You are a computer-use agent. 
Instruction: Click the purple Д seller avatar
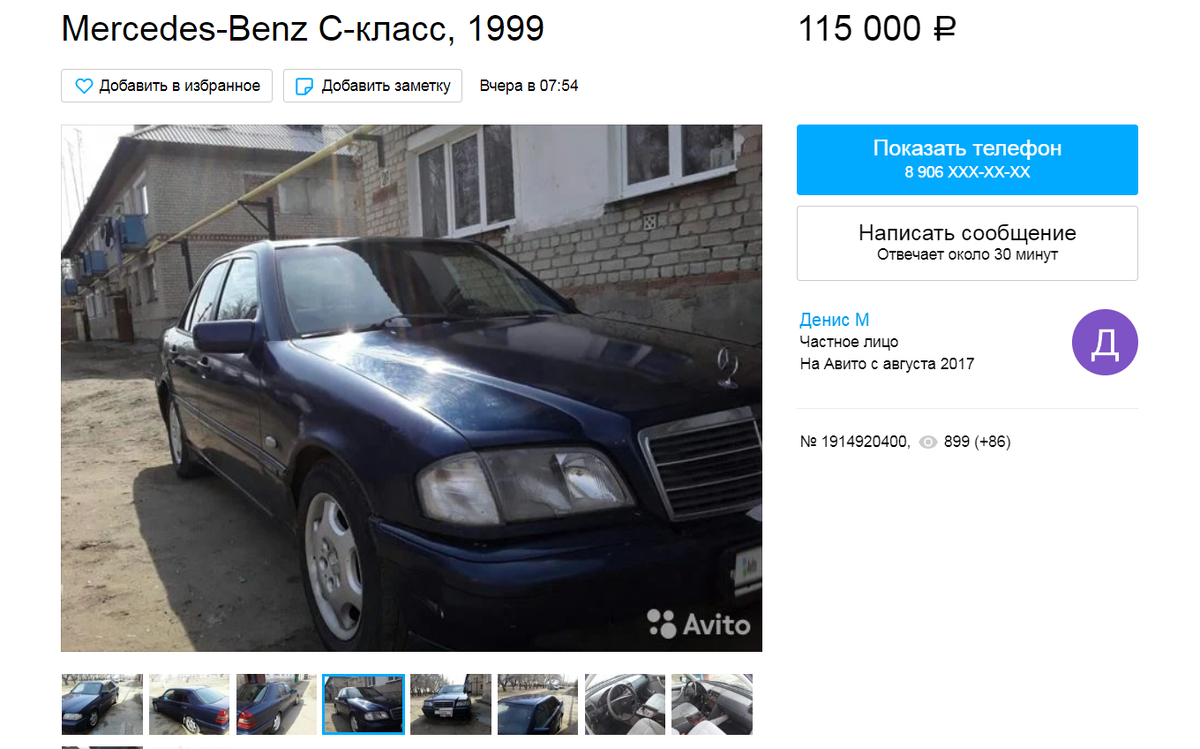[1105, 343]
